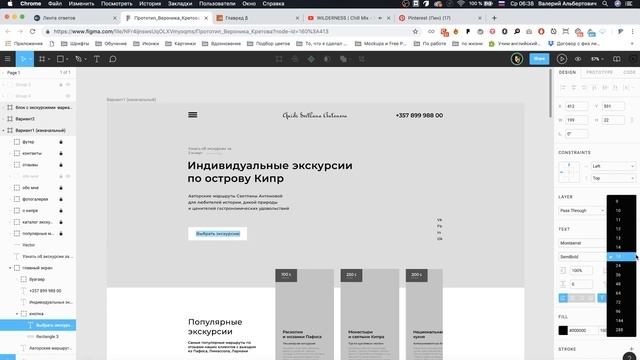The width and height of the screenshot is (640, 360).
Task: Switch to the Code tab
Action: [629, 72]
